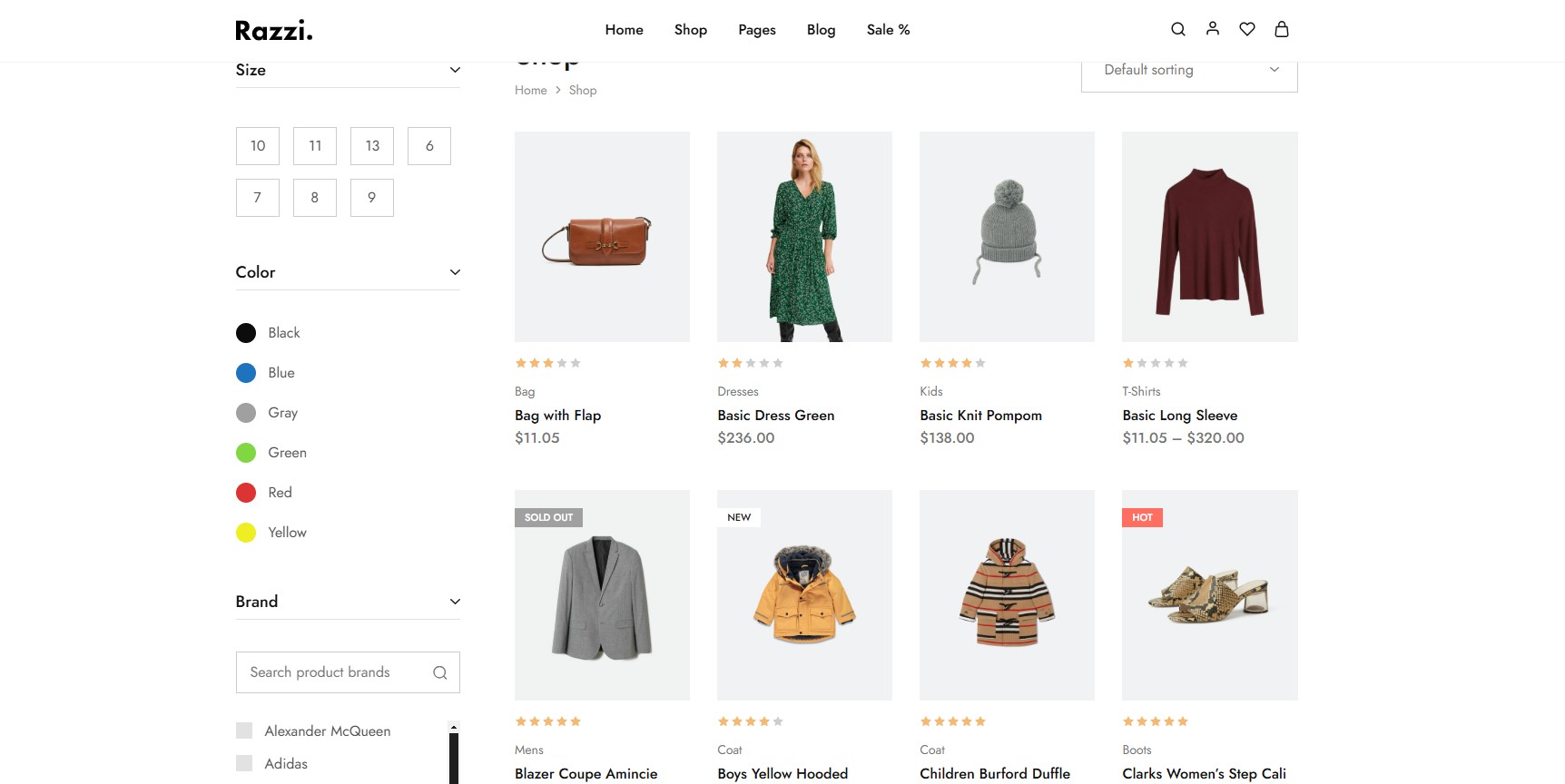Screen dimensions: 1565x784
Task: Open Shop in the top menu
Action: click(691, 30)
